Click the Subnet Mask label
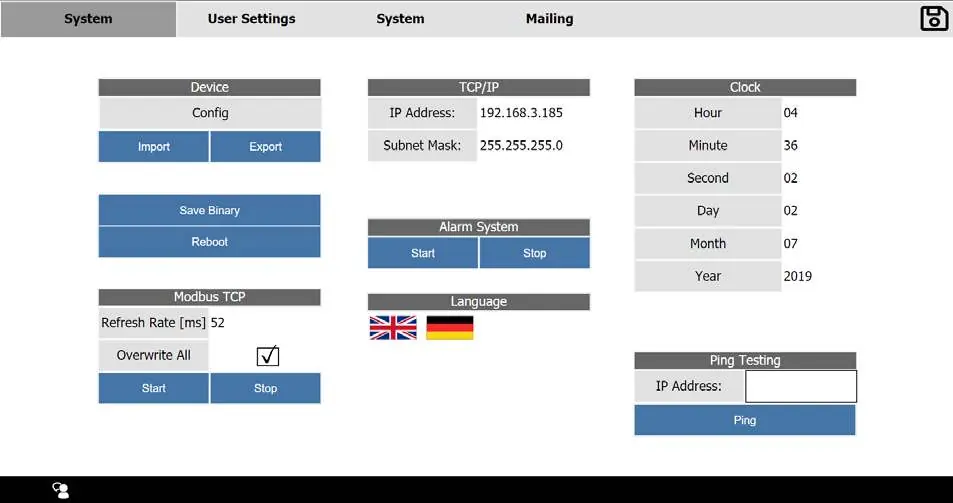Screen dimensions: 953x503 (422, 146)
